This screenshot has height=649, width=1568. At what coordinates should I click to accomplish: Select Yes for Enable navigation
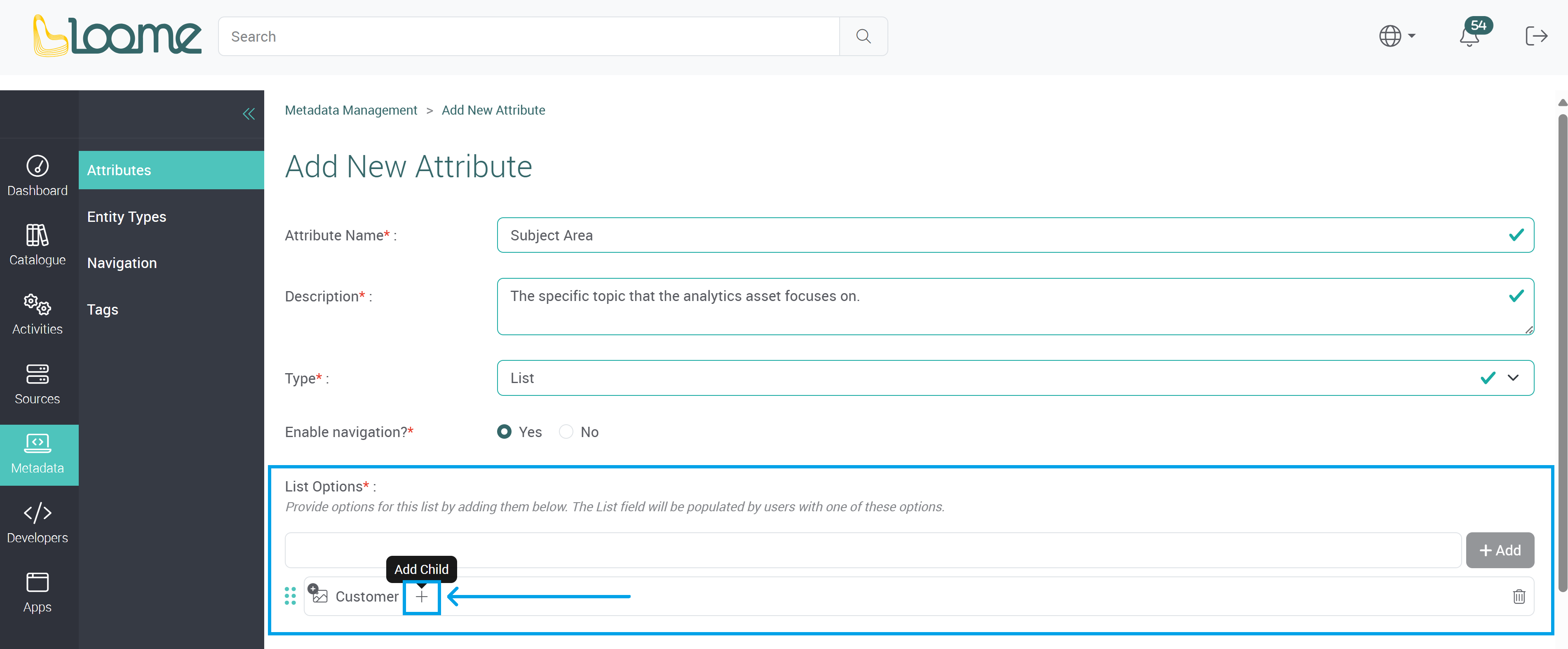504,432
